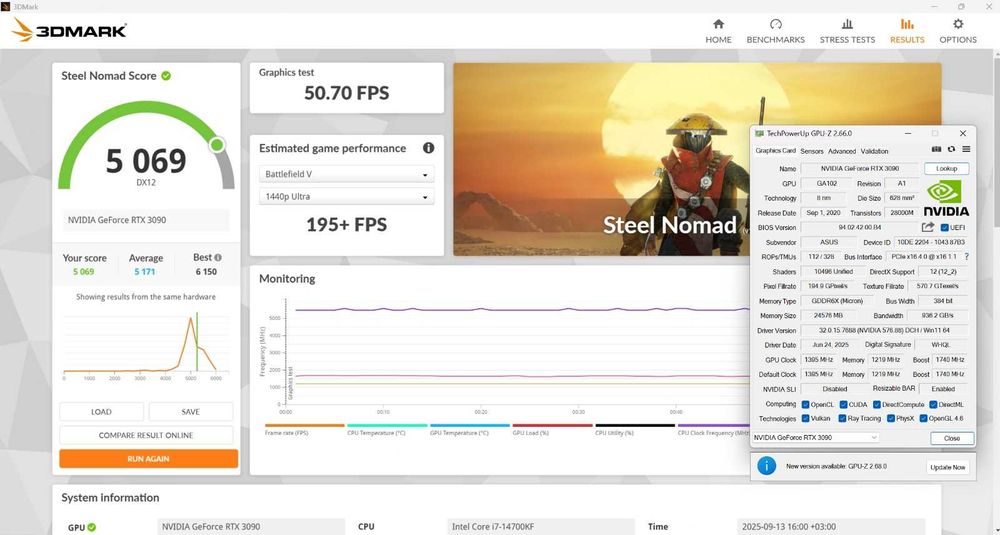Open the Results section
The image size is (1000, 535).
(x=907, y=31)
